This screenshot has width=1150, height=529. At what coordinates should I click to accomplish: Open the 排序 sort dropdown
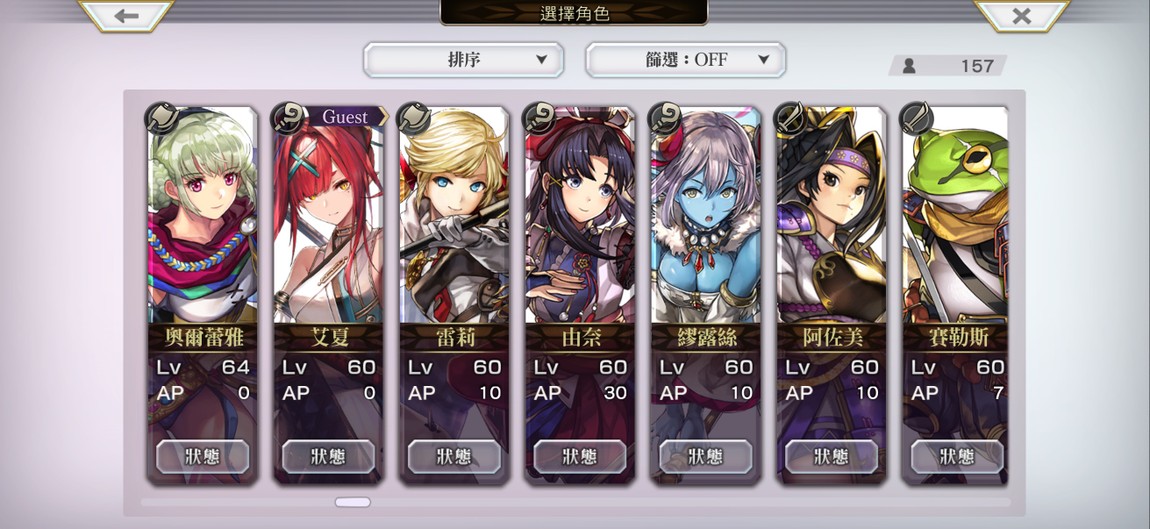pyautogui.click(x=464, y=59)
